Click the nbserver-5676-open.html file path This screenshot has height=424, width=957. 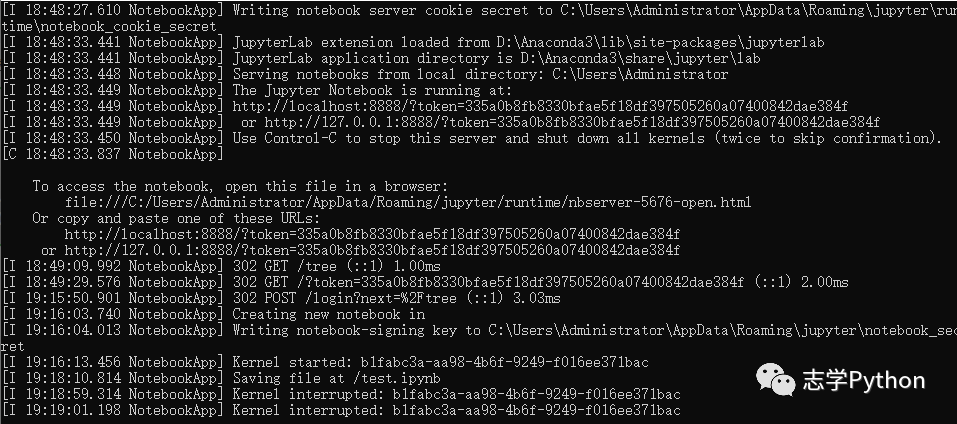point(408,202)
